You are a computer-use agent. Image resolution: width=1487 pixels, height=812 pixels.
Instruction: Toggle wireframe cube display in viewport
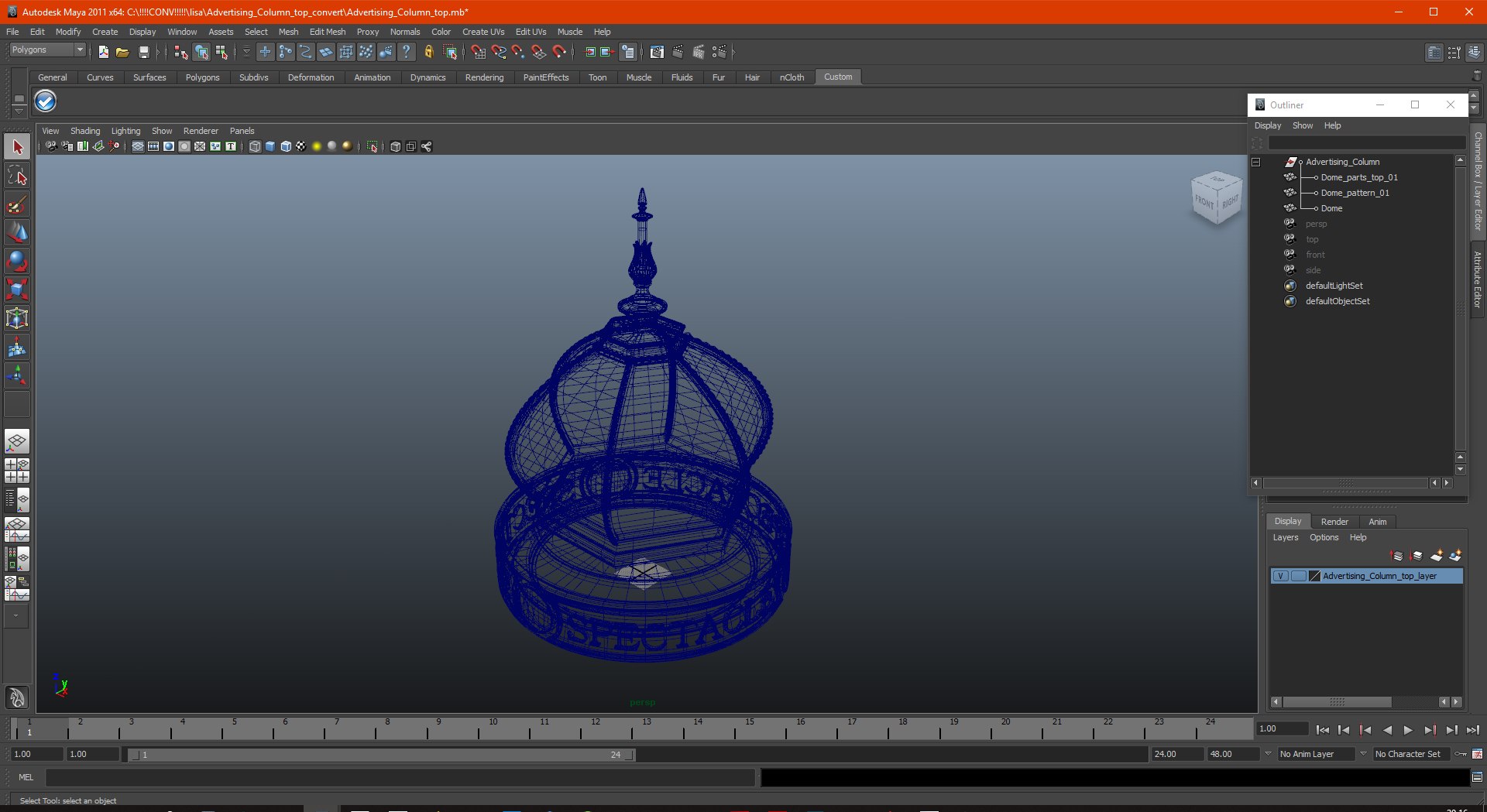255,146
